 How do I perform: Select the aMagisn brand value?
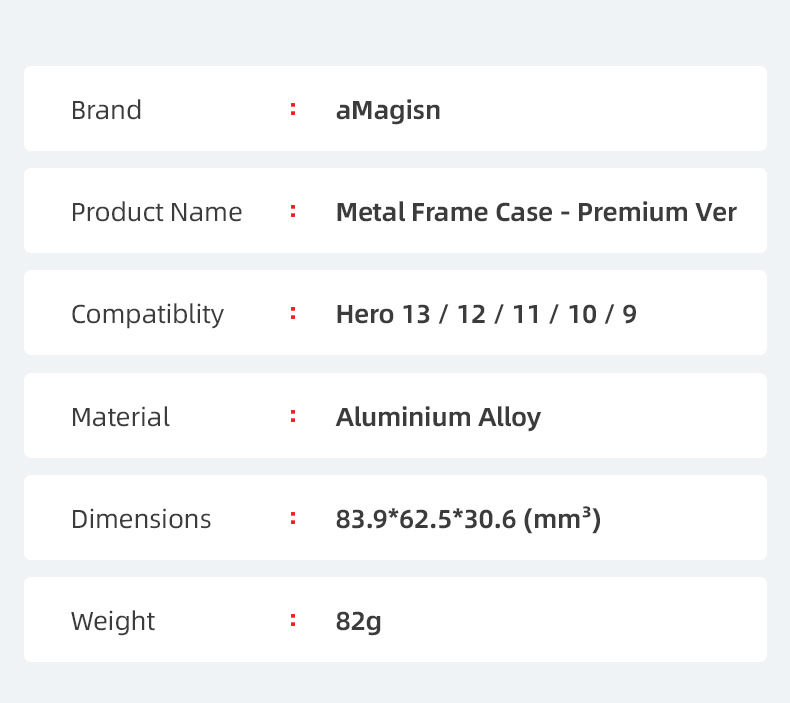click(388, 110)
